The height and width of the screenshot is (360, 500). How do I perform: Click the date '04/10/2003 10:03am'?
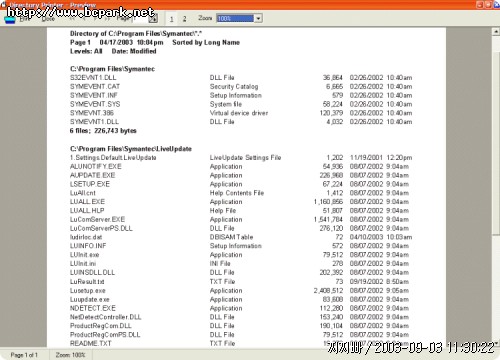[381, 237]
